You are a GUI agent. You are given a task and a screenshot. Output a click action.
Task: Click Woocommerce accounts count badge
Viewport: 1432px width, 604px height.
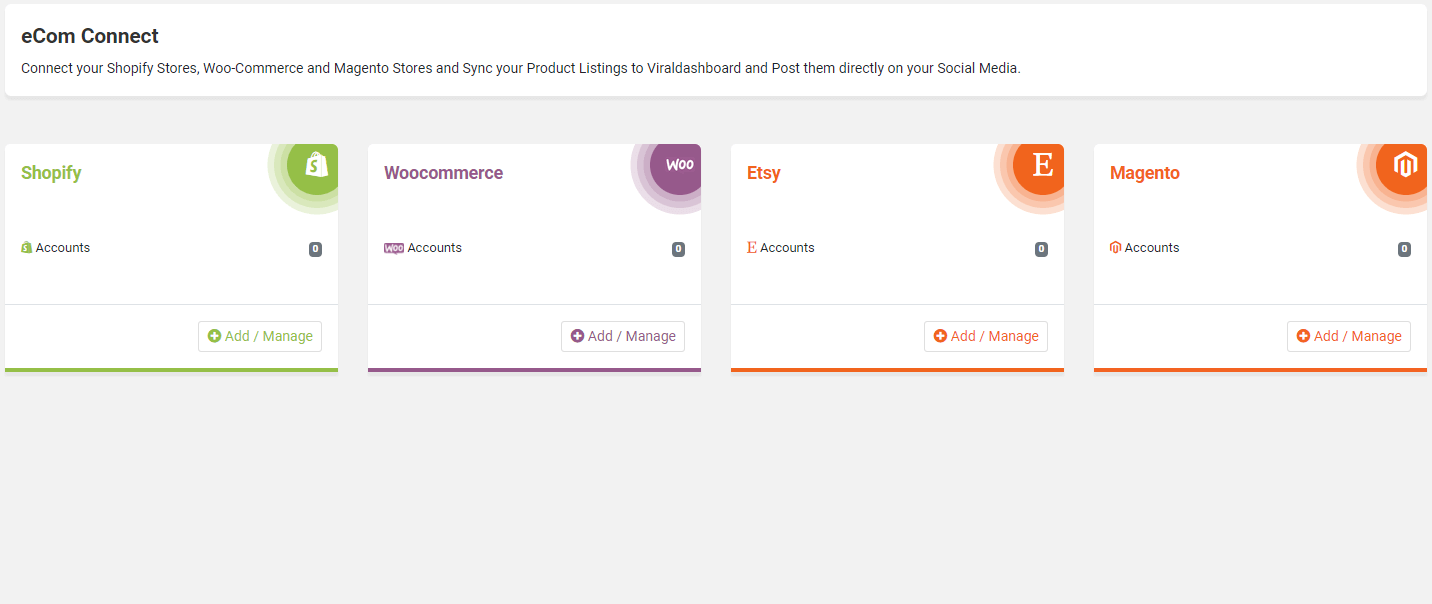coord(678,249)
